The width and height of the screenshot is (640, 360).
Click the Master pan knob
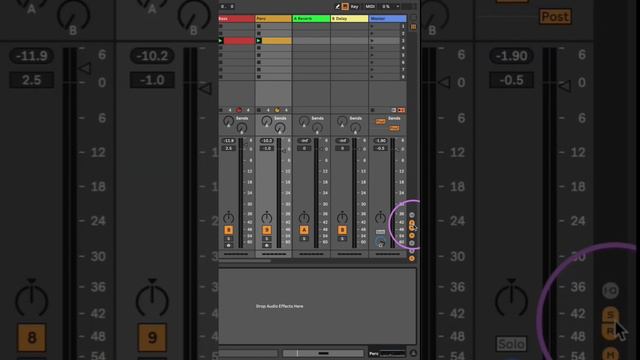[380, 218]
